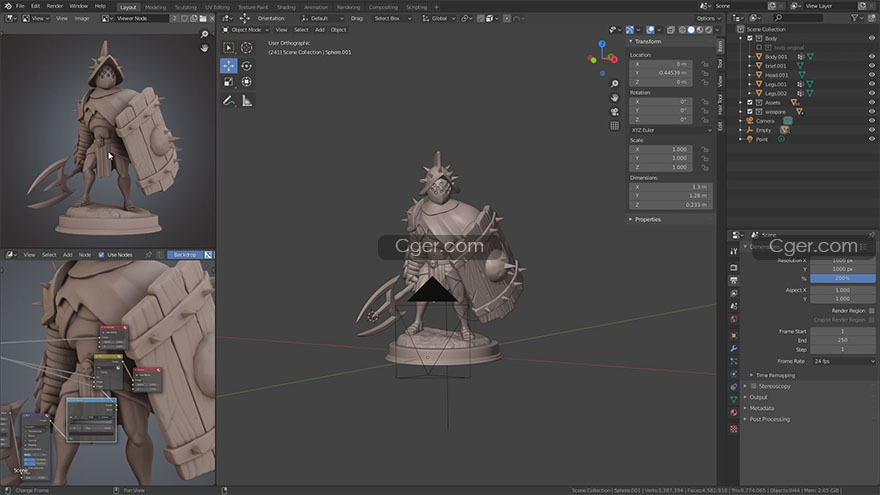Open the Orientation Default dropdown
This screenshot has width=880, height=495.
pos(322,19)
